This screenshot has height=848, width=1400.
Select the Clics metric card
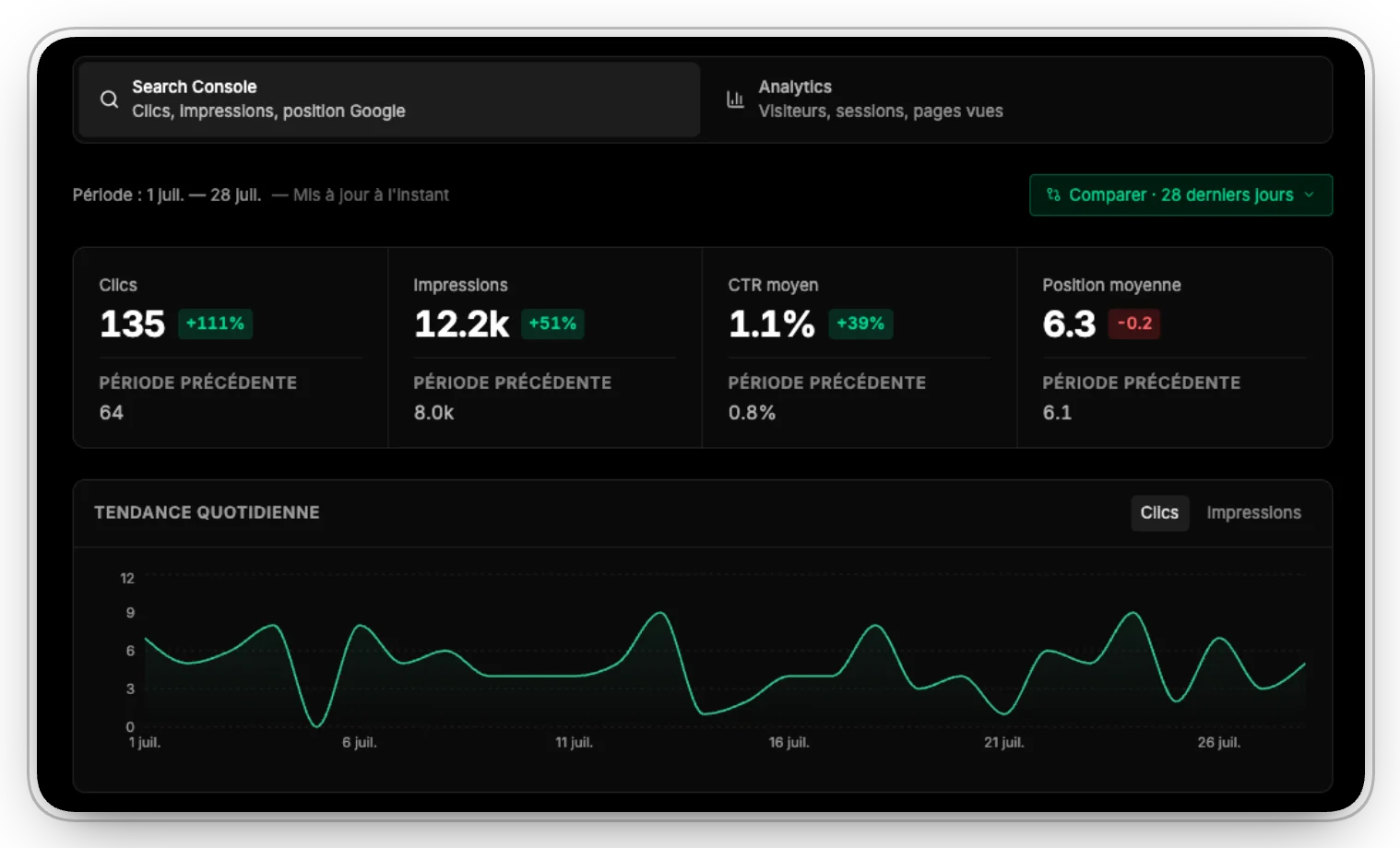[231, 347]
